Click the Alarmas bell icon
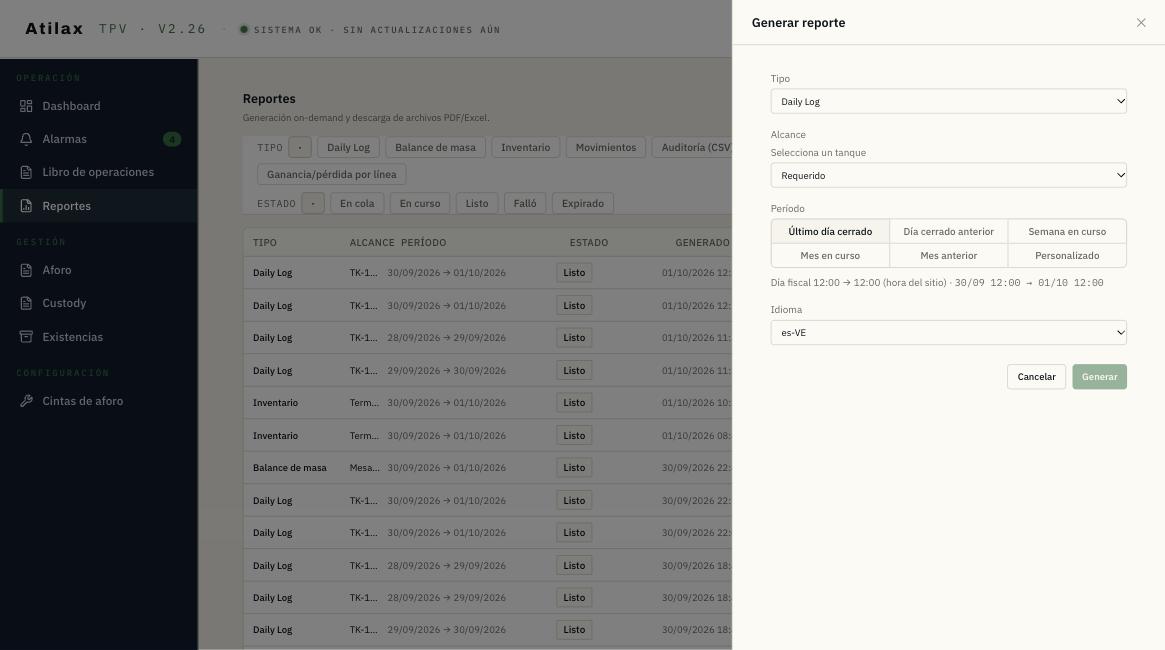 (x=26, y=139)
